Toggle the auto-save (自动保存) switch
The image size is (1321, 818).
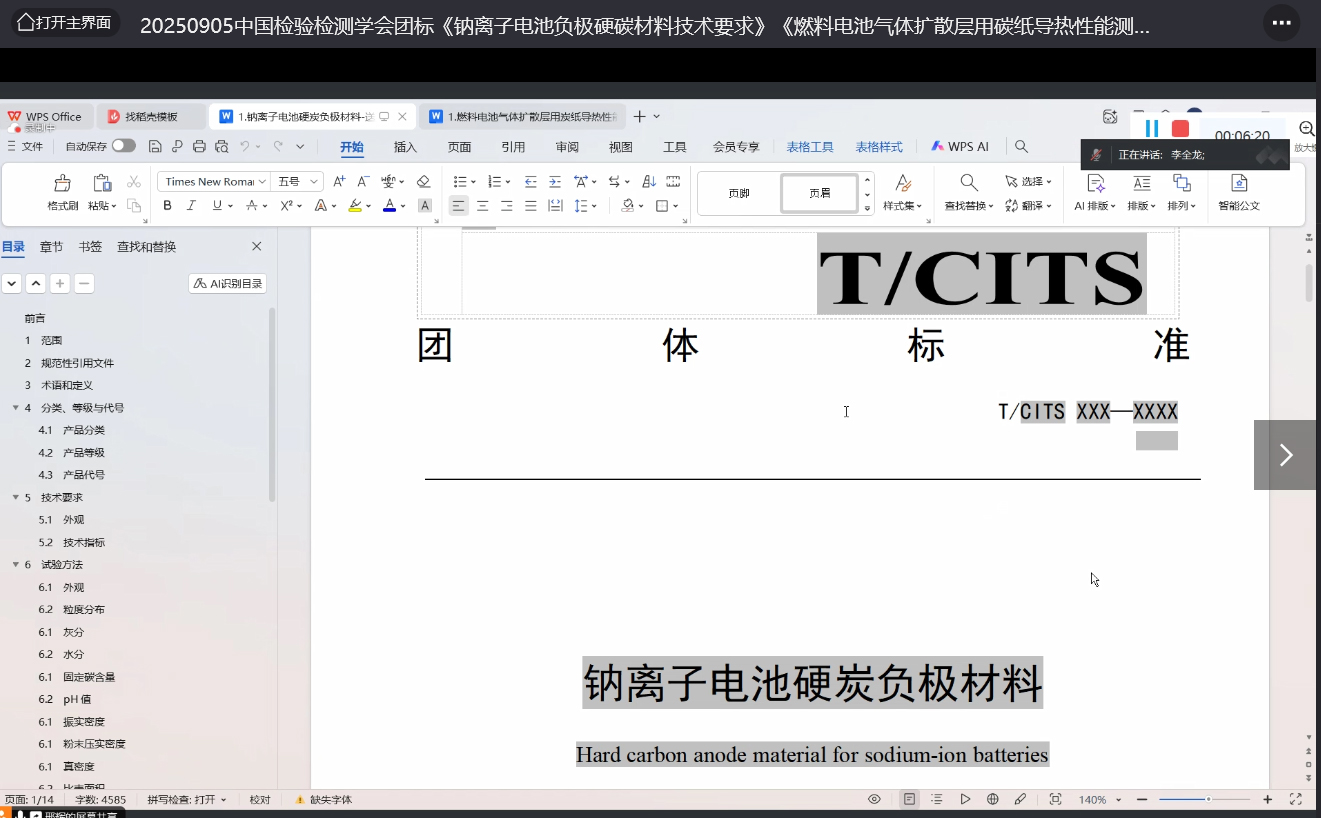(123, 146)
